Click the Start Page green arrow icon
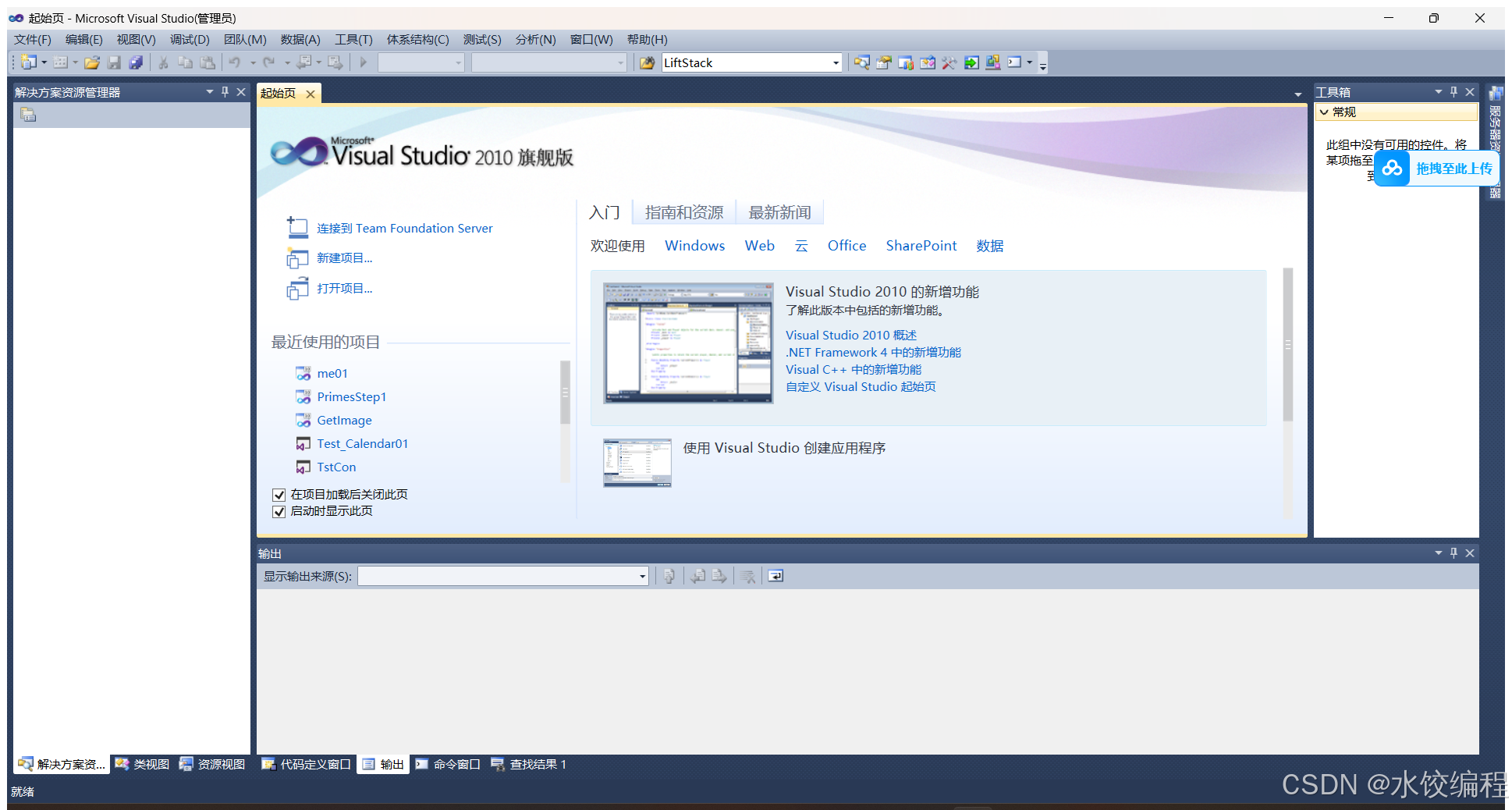The width and height of the screenshot is (1512, 810). click(x=971, y=62)
